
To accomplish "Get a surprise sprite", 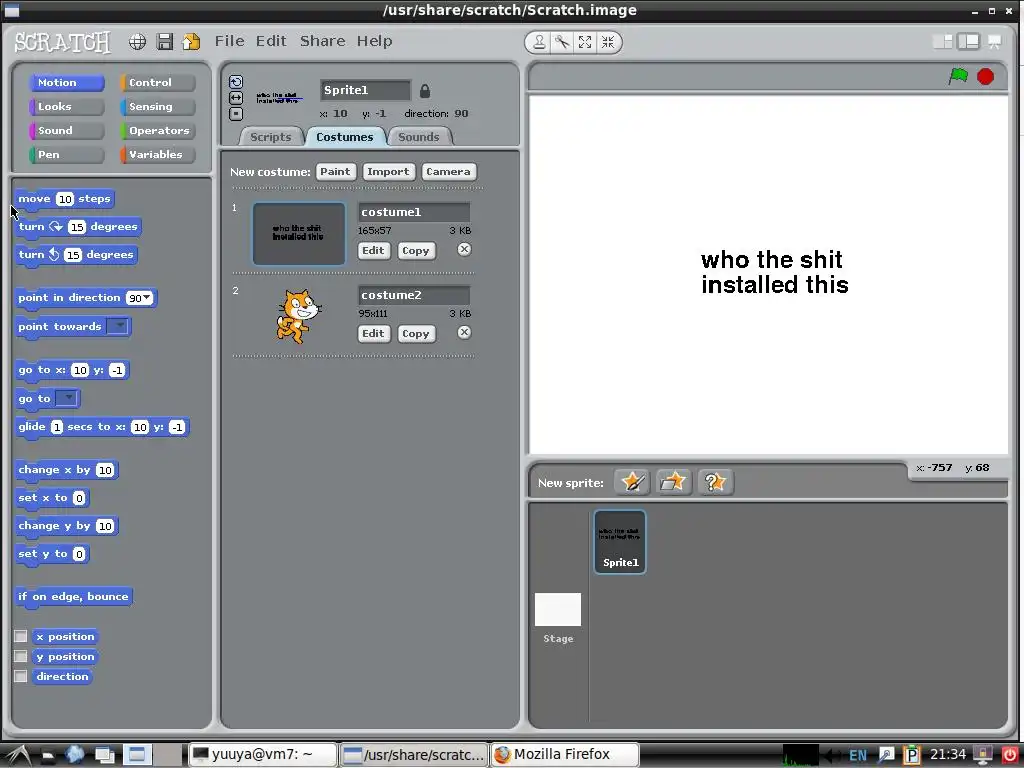I will [x=715, y=483].
